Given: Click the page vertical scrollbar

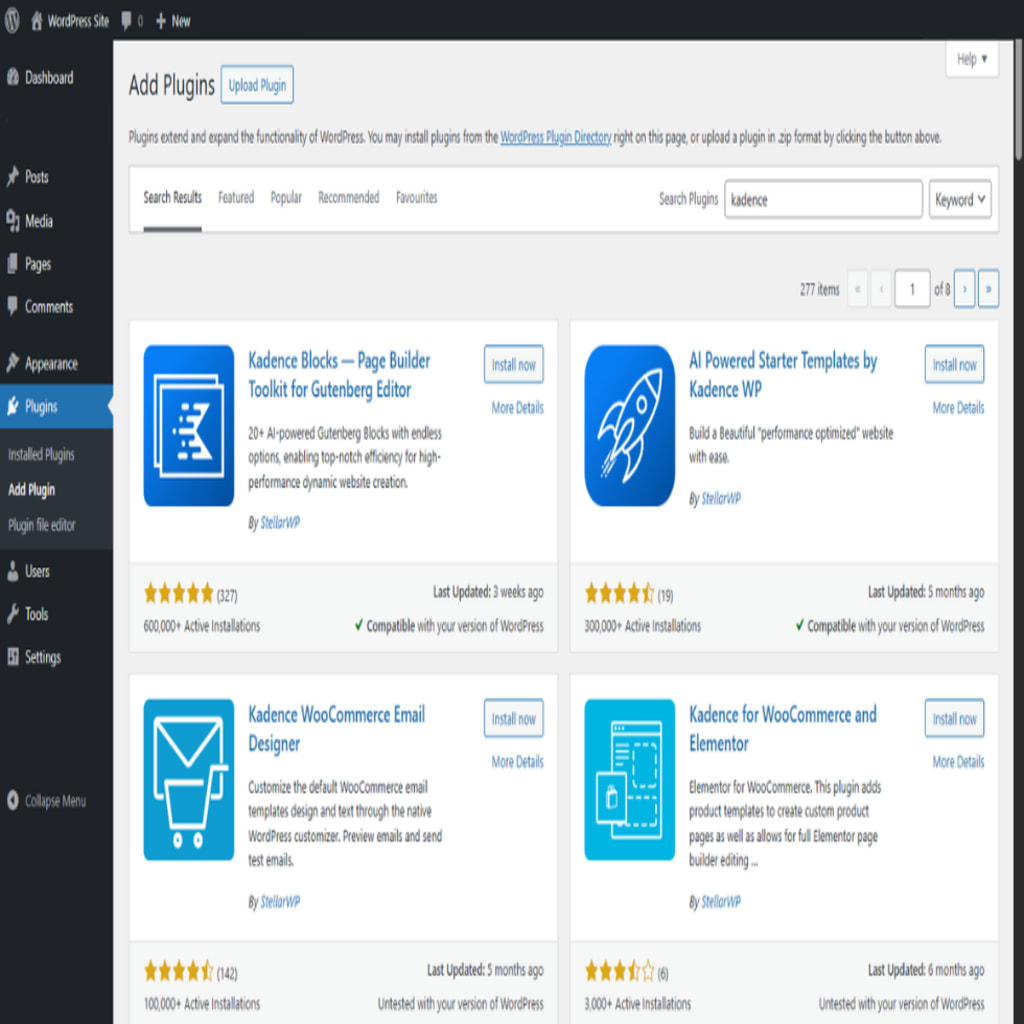Looking at the screenshot, I should coord(1018,98).
